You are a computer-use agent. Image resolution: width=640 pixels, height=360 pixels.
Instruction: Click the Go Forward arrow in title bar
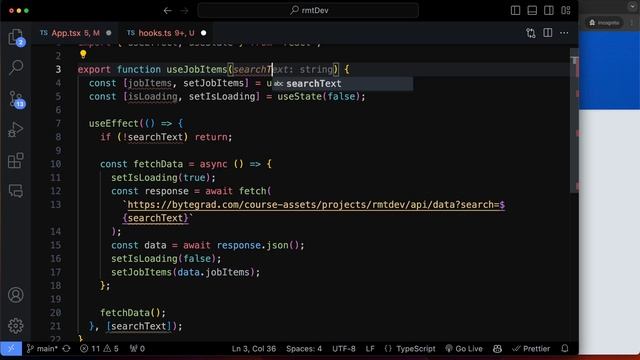pyautogui.click(x=184, y=11)
